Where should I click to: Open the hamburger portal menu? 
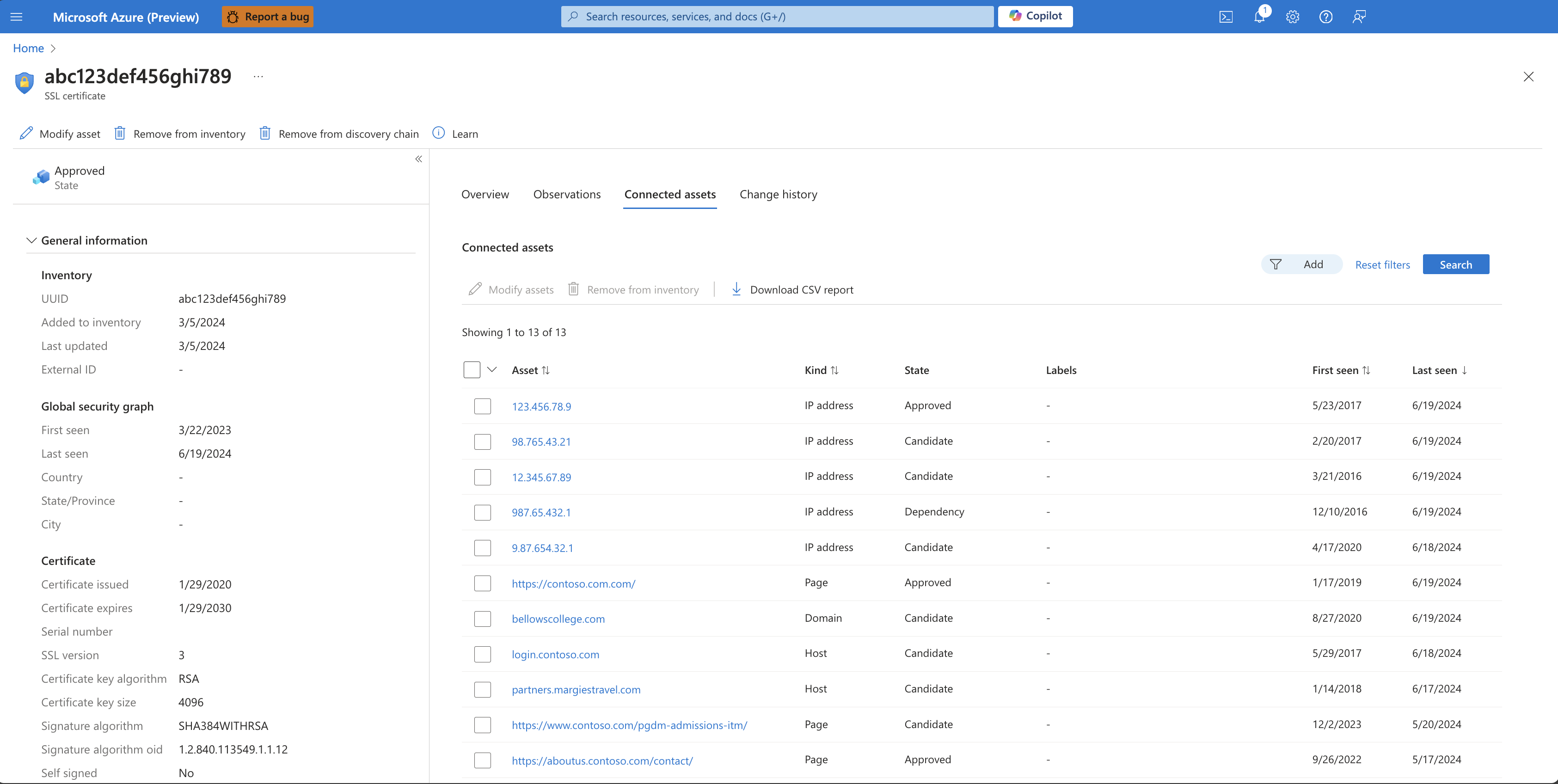pos(16,17)
